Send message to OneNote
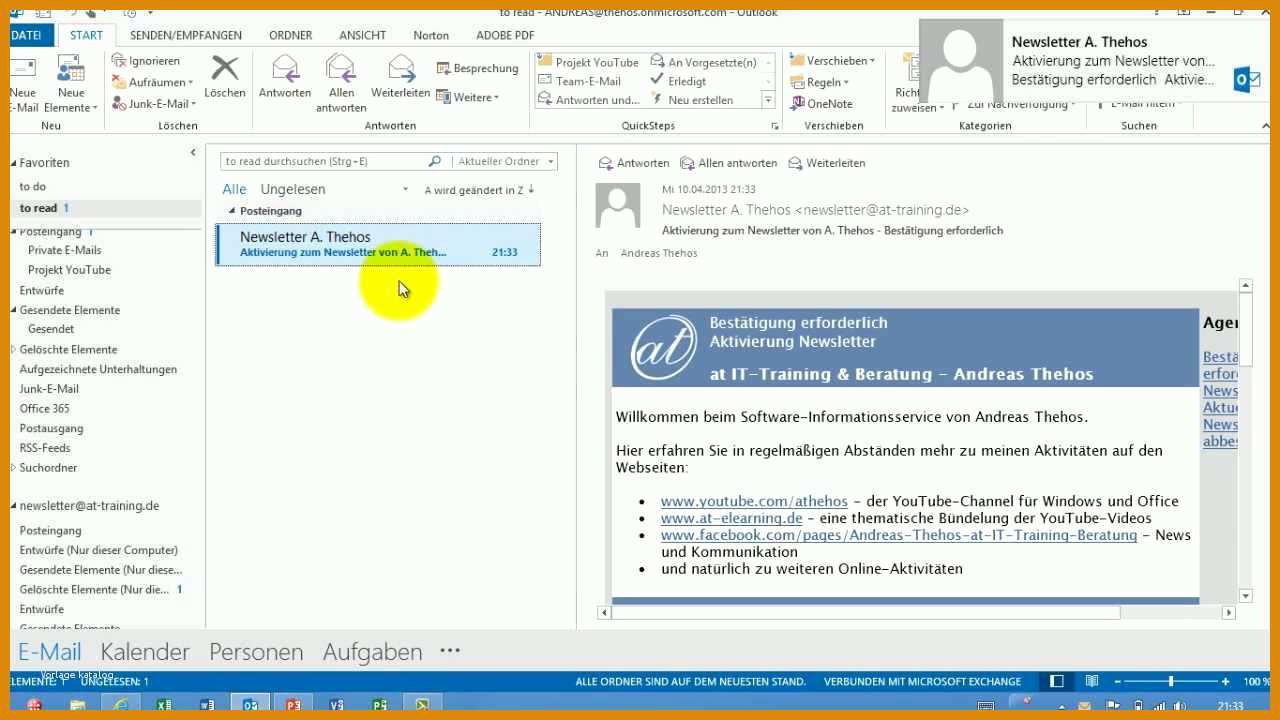Screen dimensions: 1280x720 click(x=821, y=103)
